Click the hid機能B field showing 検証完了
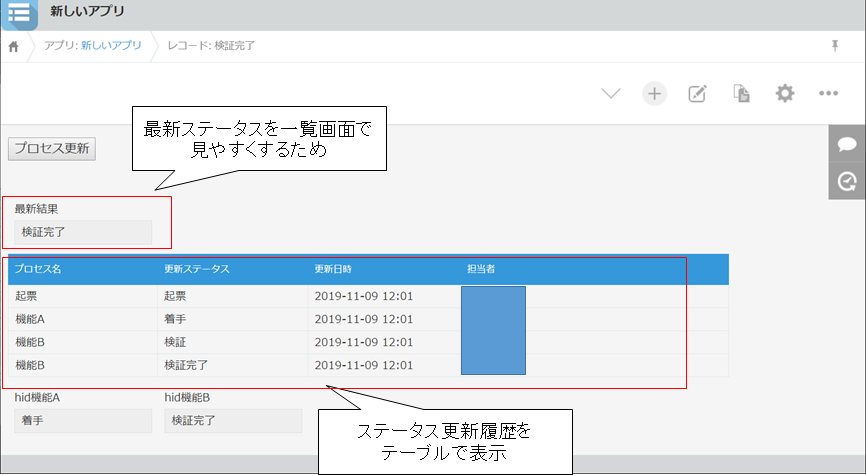866x475 pixels. coord(233,421)
